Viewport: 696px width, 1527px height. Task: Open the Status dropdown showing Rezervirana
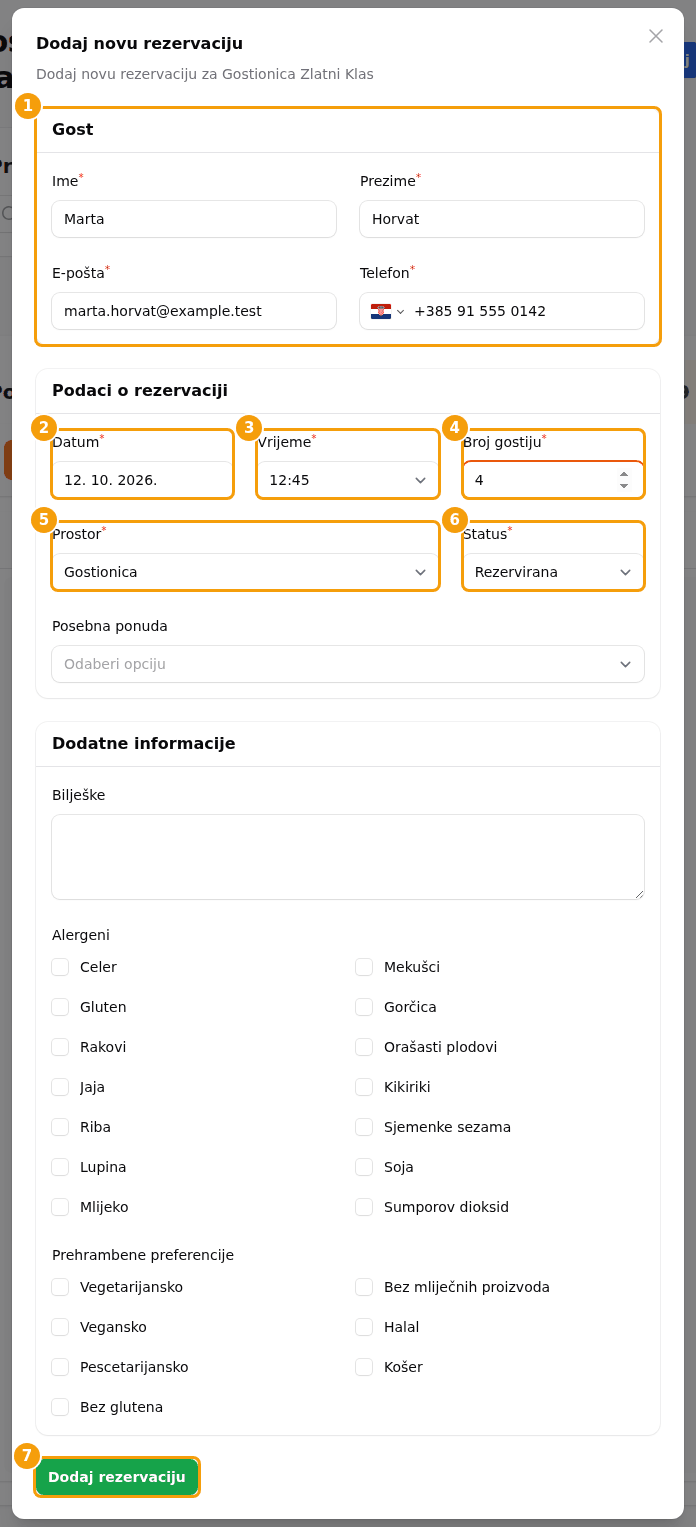point(553,572)
